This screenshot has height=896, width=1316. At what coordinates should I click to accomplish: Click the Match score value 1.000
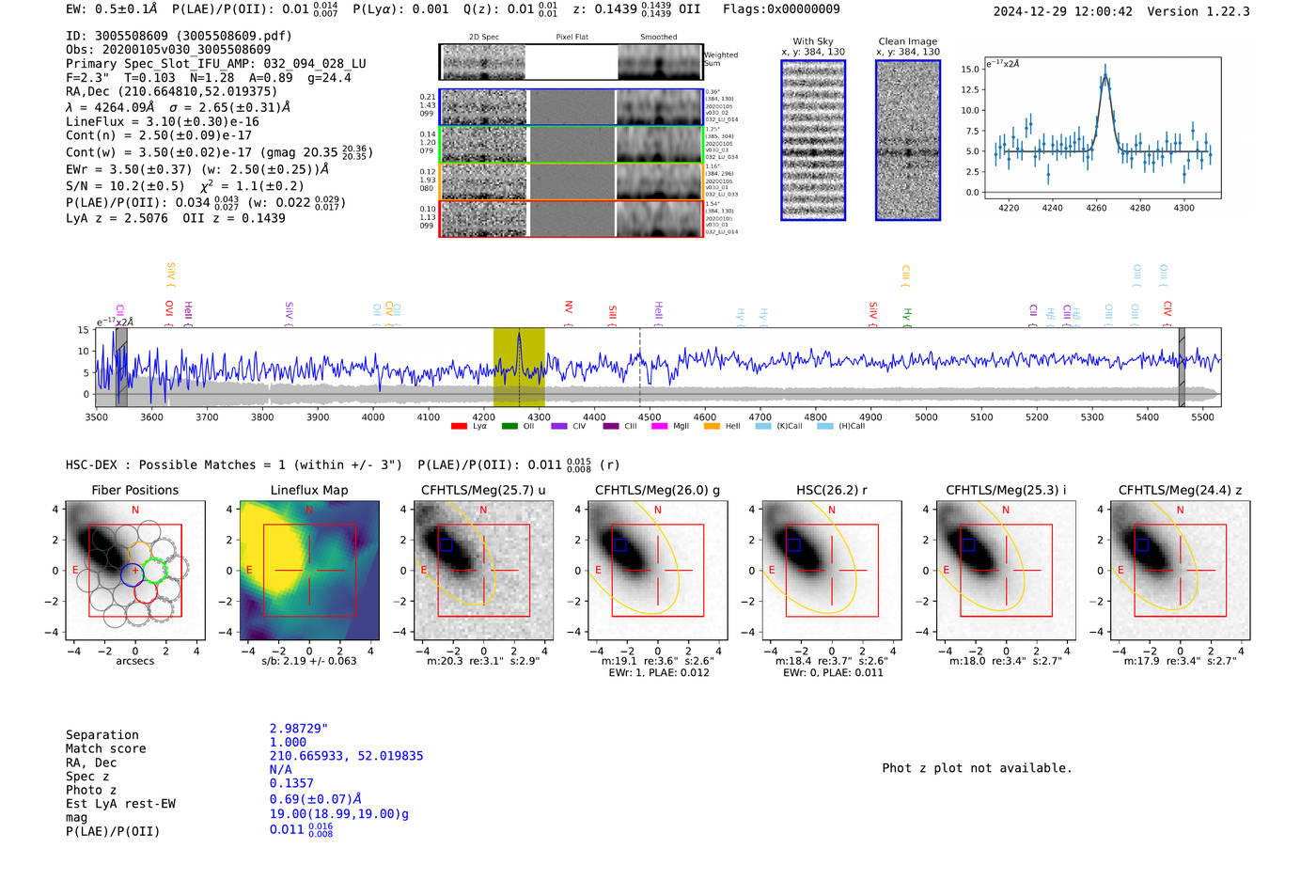click(288, 742)
